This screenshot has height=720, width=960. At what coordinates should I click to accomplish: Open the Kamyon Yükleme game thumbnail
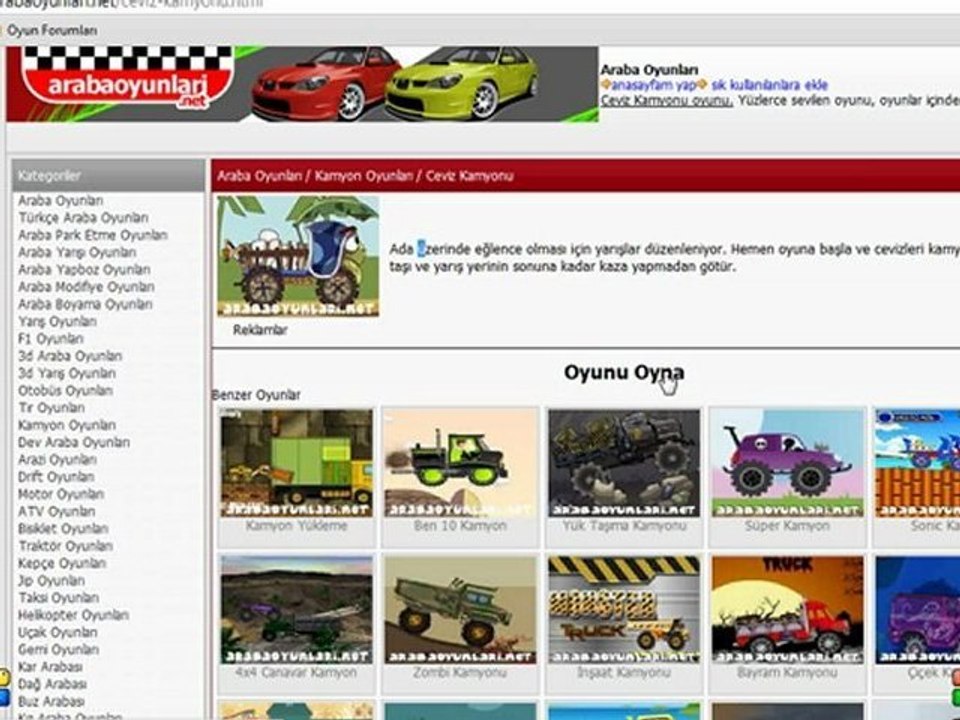[x=296, y=463]
